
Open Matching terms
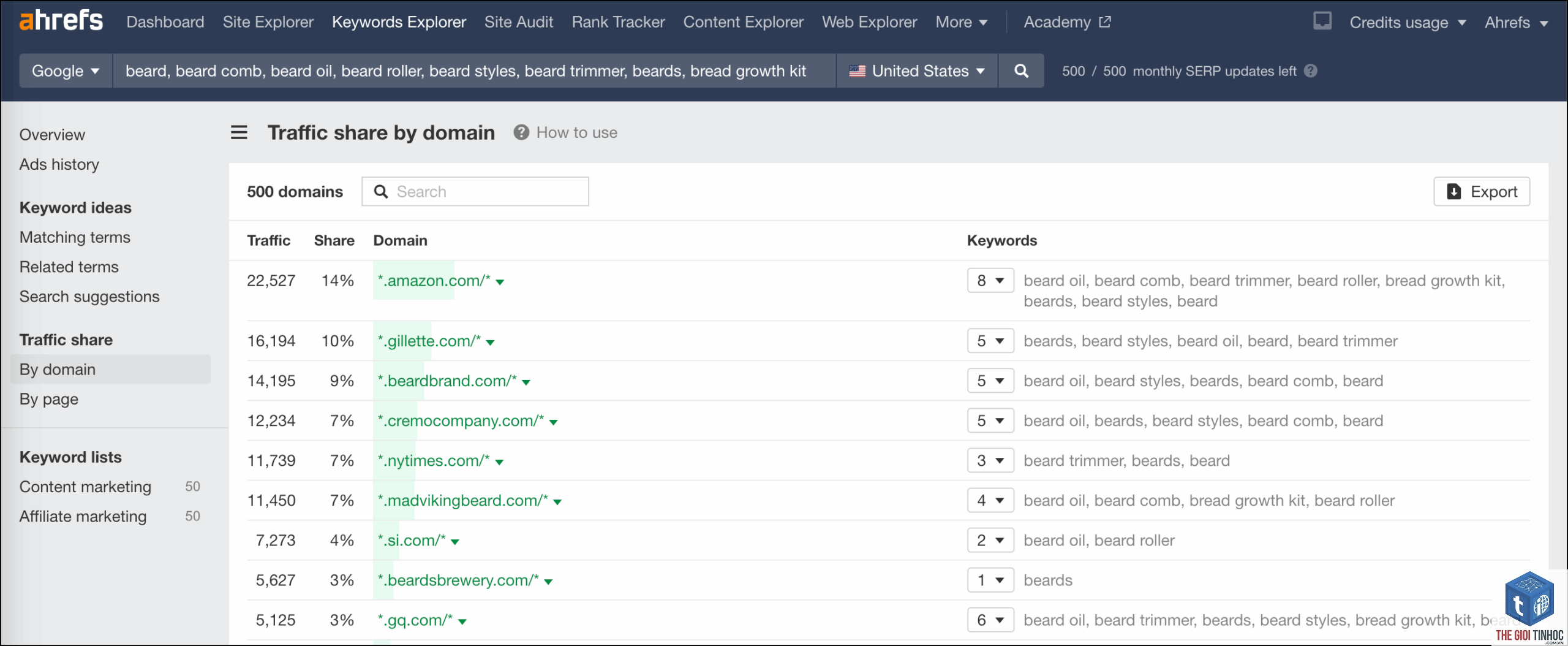coord(75,237)
